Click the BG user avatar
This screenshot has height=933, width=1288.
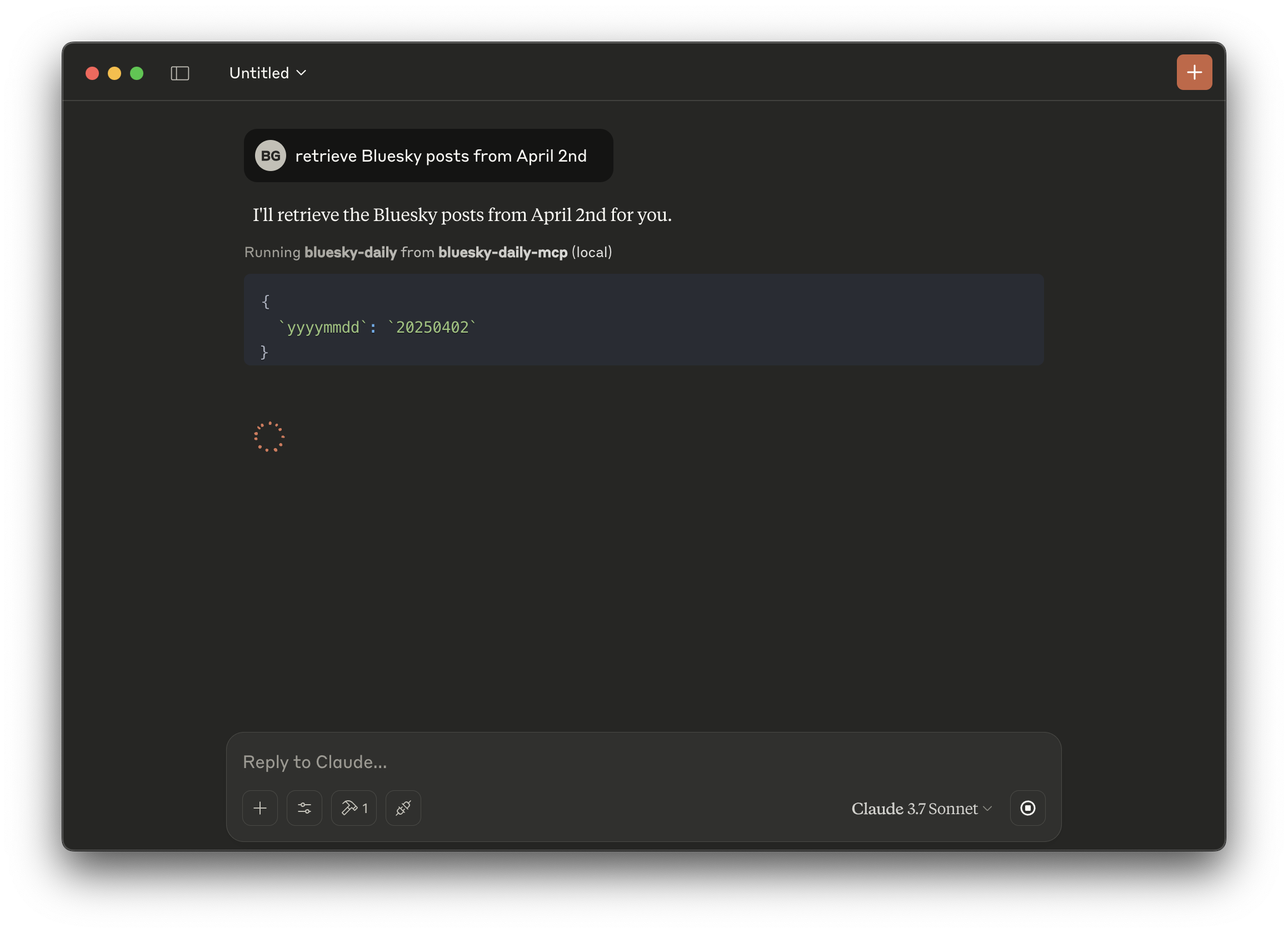pos(270,155)
